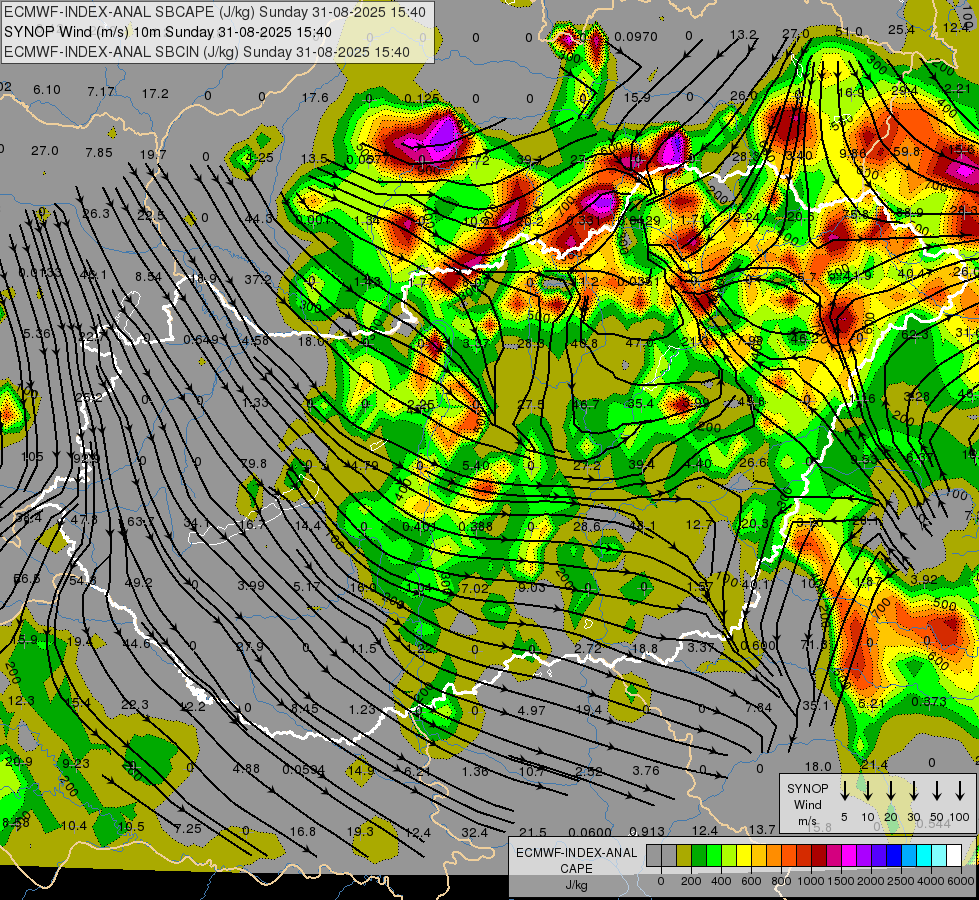The height and width of the screenshot is (900, 979).
Task: Click the map value '7.02'
Action: point(475,588)
